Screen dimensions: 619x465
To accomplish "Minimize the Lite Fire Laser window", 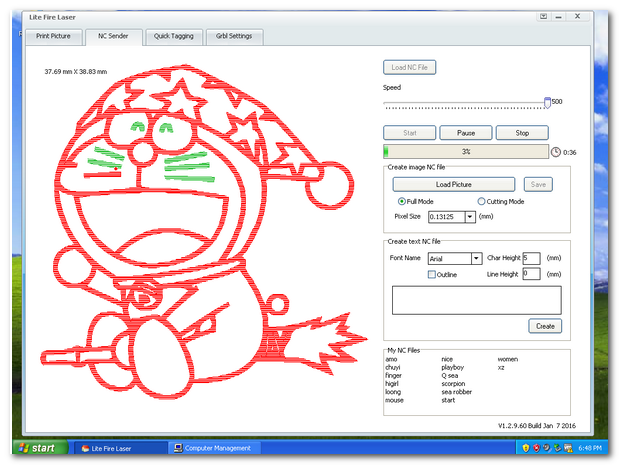I will [559, 17].
